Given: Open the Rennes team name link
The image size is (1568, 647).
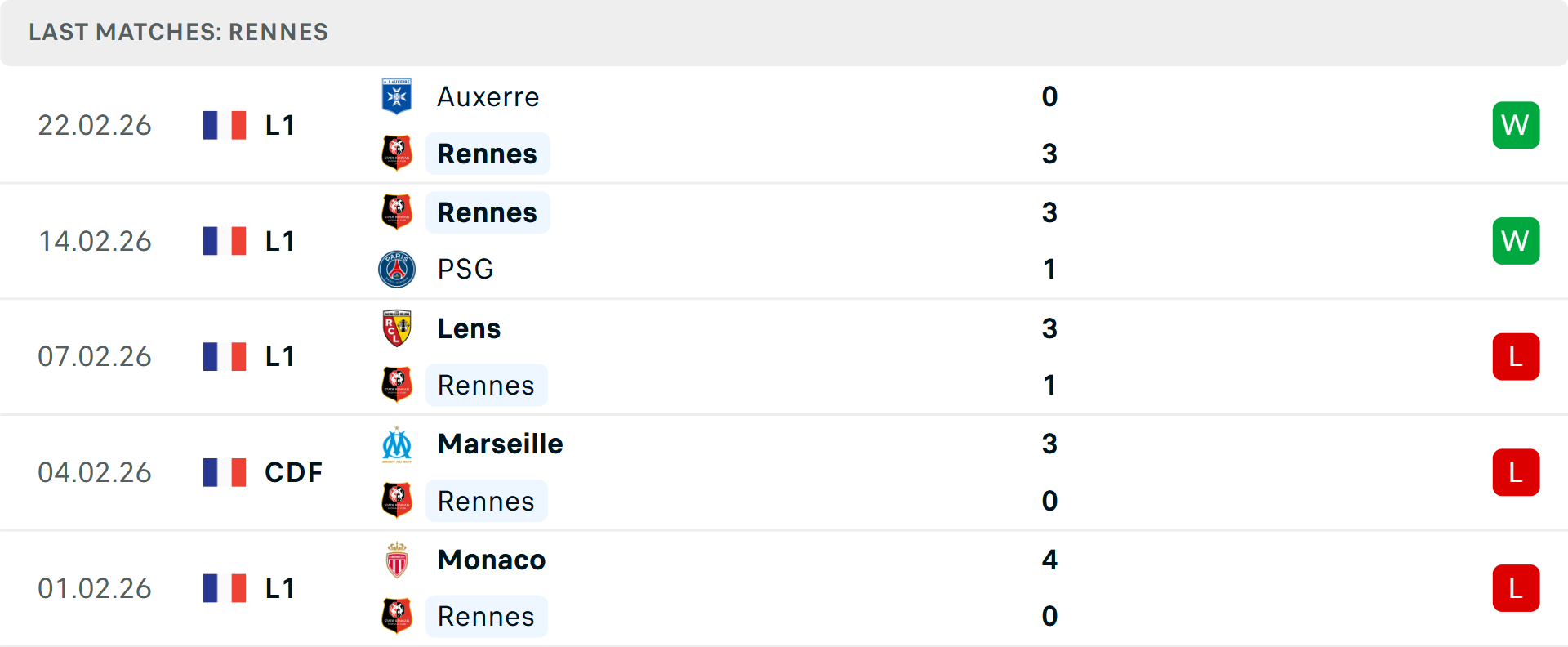Looking at the screenshot, I should coord(487,153).
